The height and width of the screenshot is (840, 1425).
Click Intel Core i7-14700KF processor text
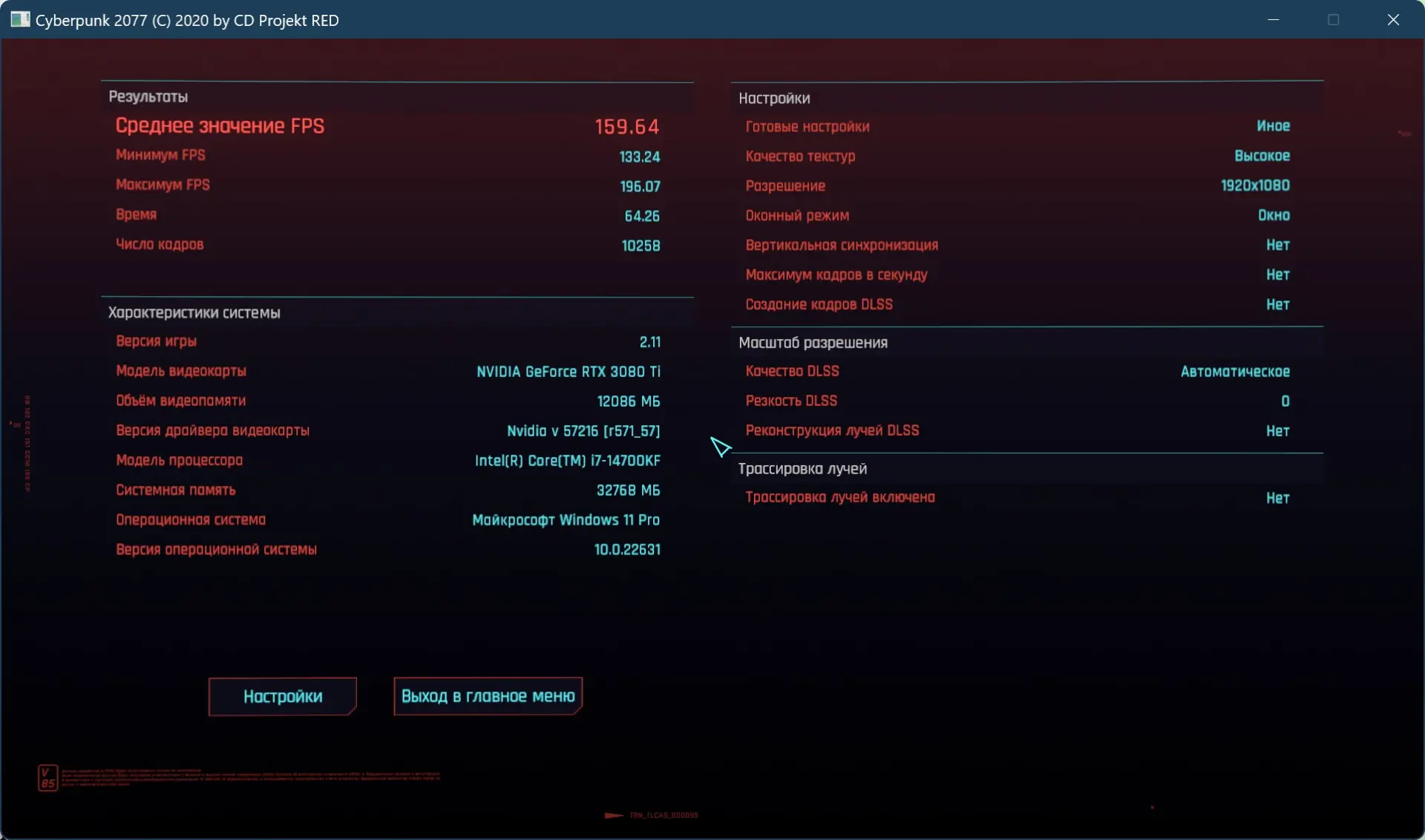(568, 461)
